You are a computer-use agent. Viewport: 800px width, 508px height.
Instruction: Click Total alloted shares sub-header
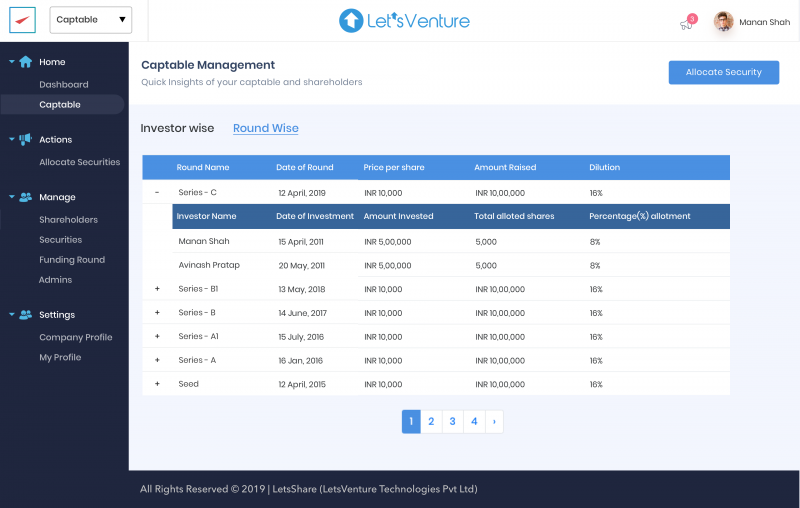click(514, 216)
